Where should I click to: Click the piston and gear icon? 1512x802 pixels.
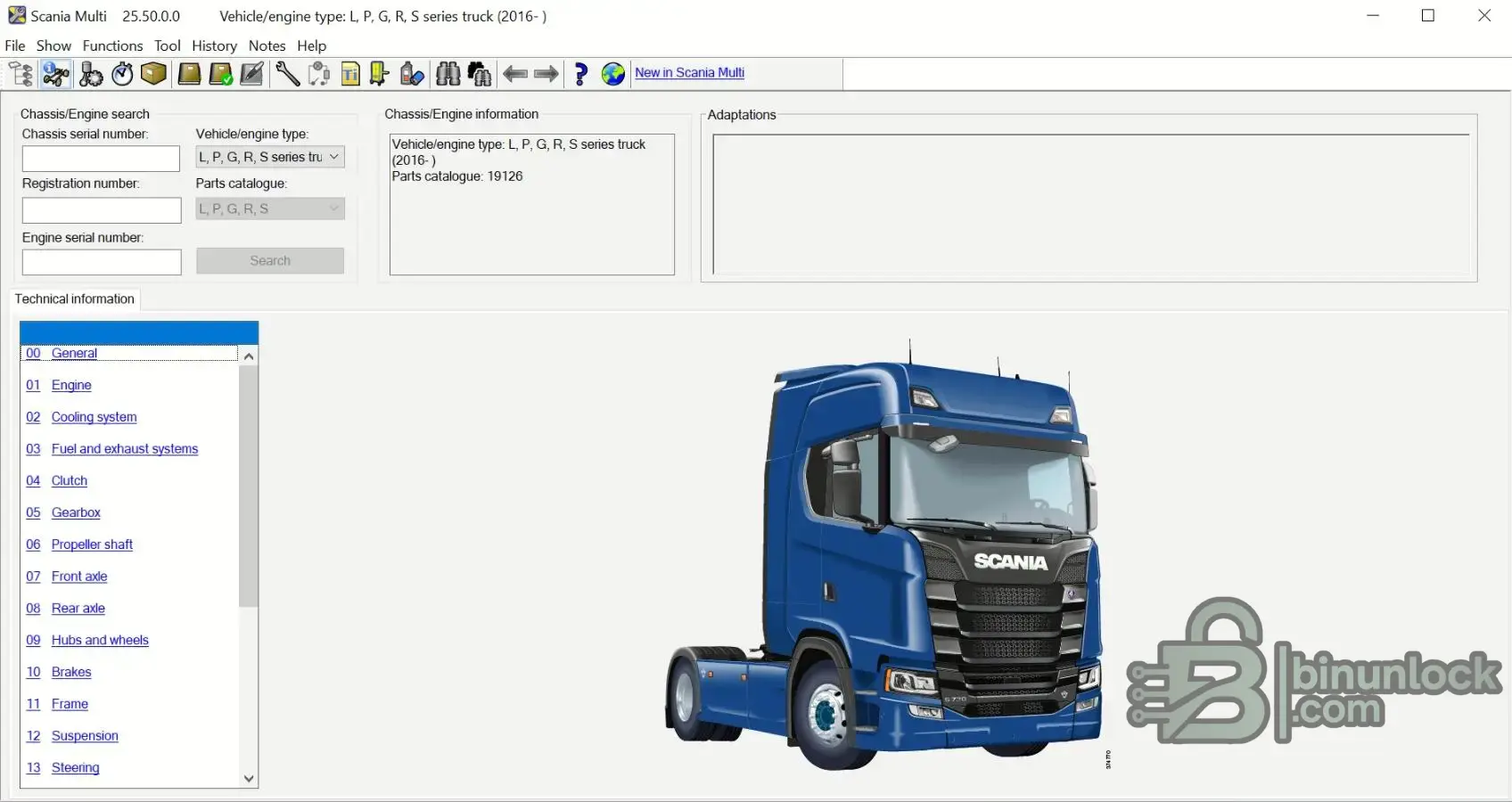(x=91, y=74)
